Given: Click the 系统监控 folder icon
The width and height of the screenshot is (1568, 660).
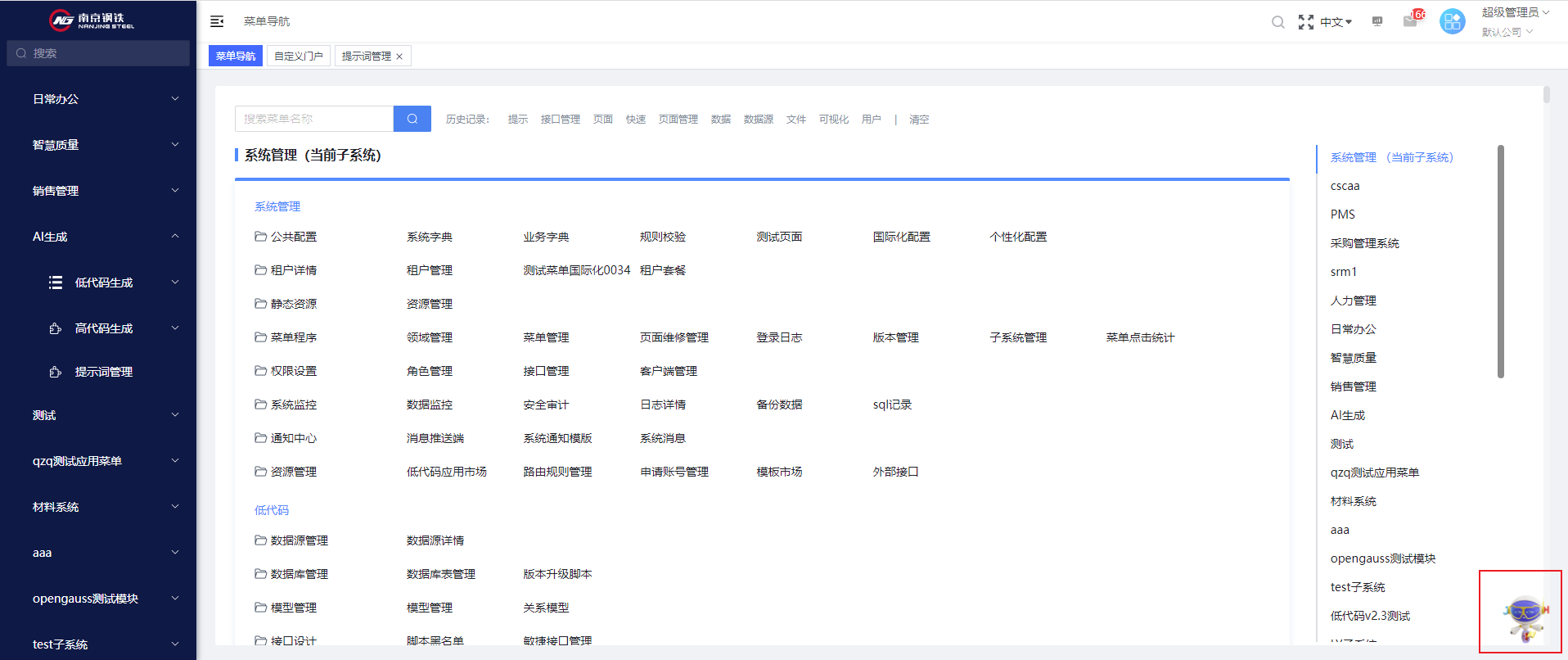Looking at the screenshot, I should pos(260,405).
